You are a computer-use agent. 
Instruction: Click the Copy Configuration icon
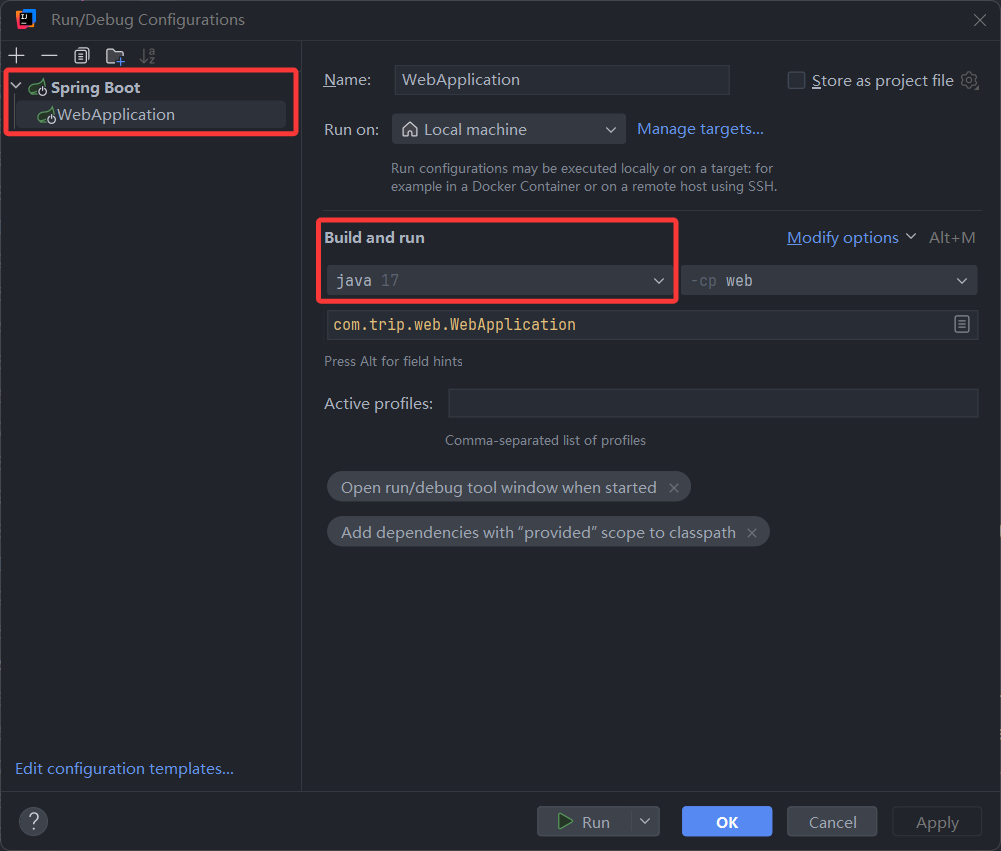pos(82,56)
